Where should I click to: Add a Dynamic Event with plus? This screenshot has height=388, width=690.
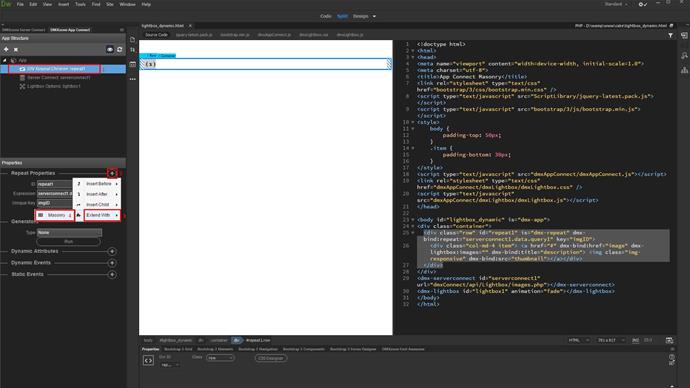[112, 263]
